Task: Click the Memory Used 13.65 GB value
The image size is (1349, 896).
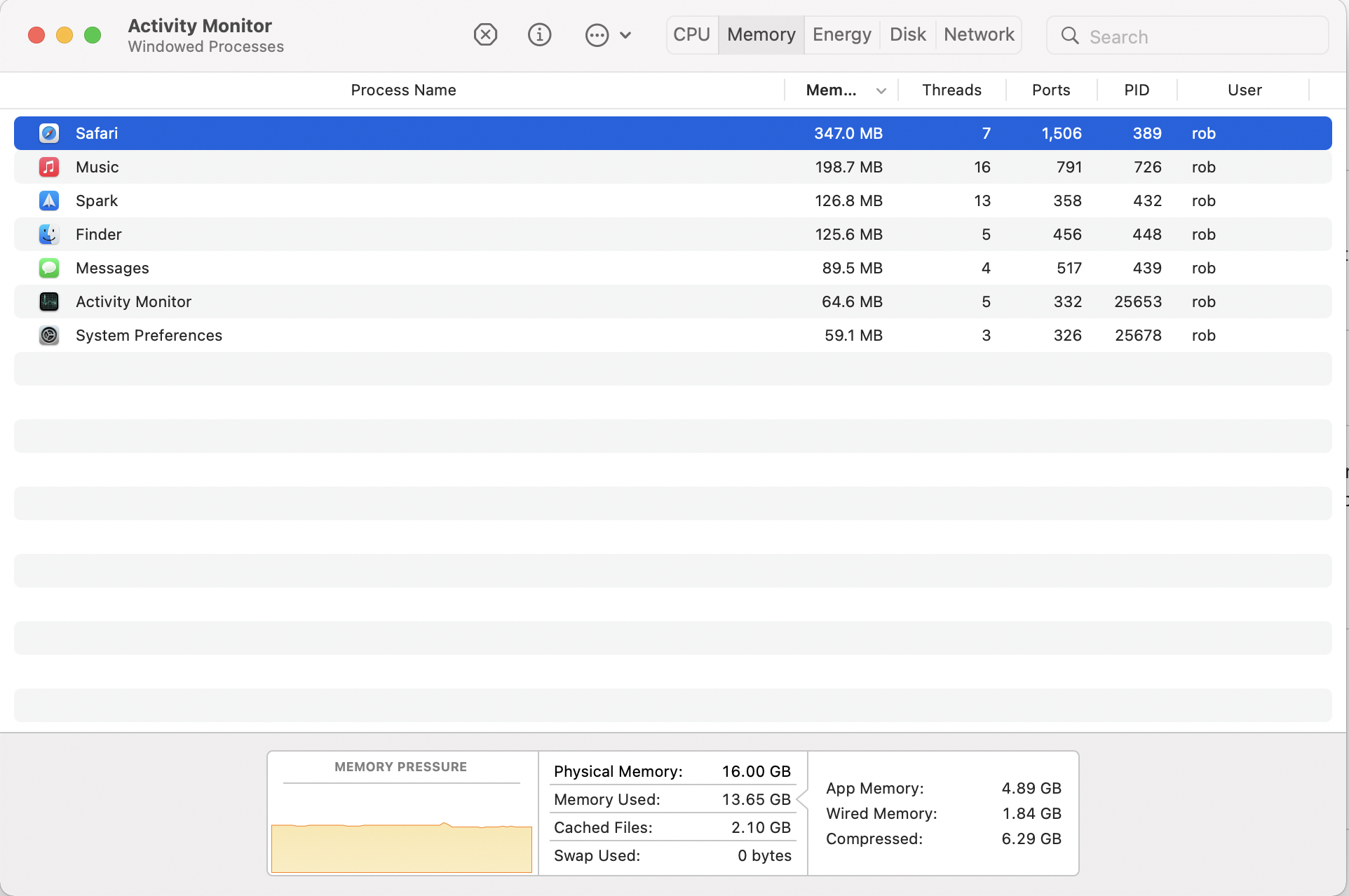Action: 757,799
